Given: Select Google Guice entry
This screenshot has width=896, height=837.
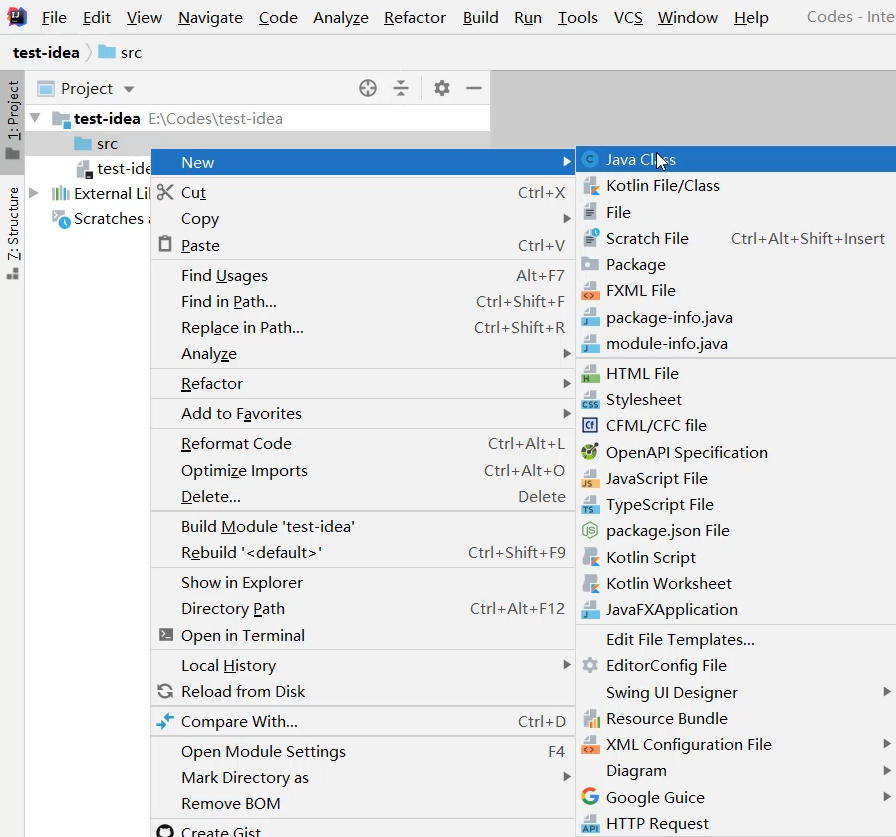Looking at the screenshot, I should click(x=655, y=798).
